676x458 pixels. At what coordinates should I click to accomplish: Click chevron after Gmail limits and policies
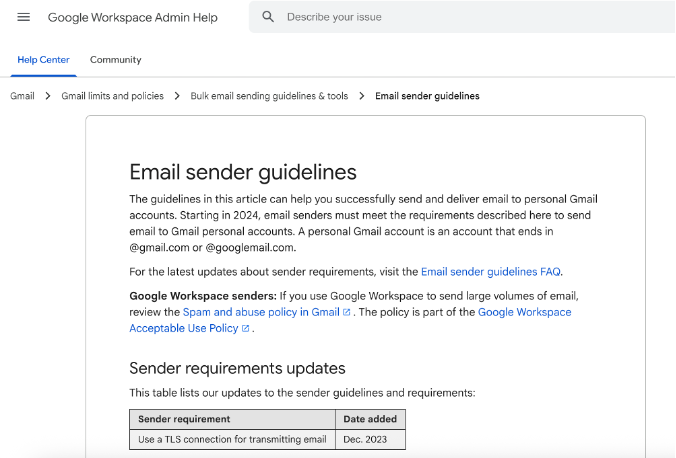177,96
